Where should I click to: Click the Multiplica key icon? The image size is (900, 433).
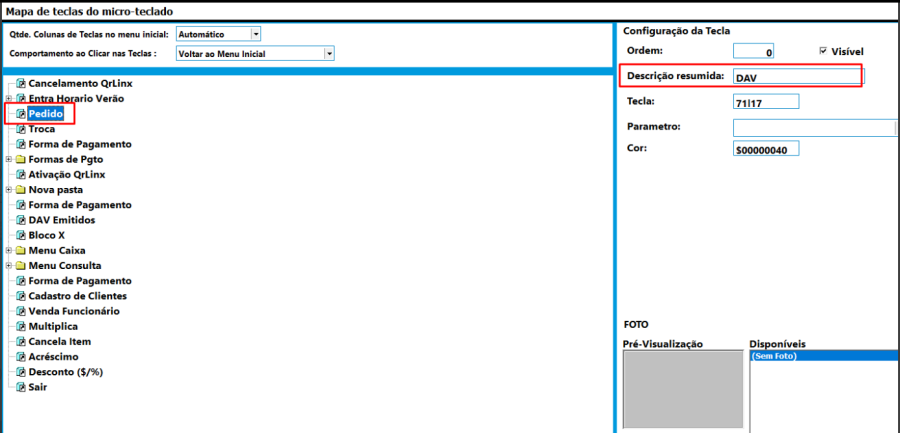(21, 327)
